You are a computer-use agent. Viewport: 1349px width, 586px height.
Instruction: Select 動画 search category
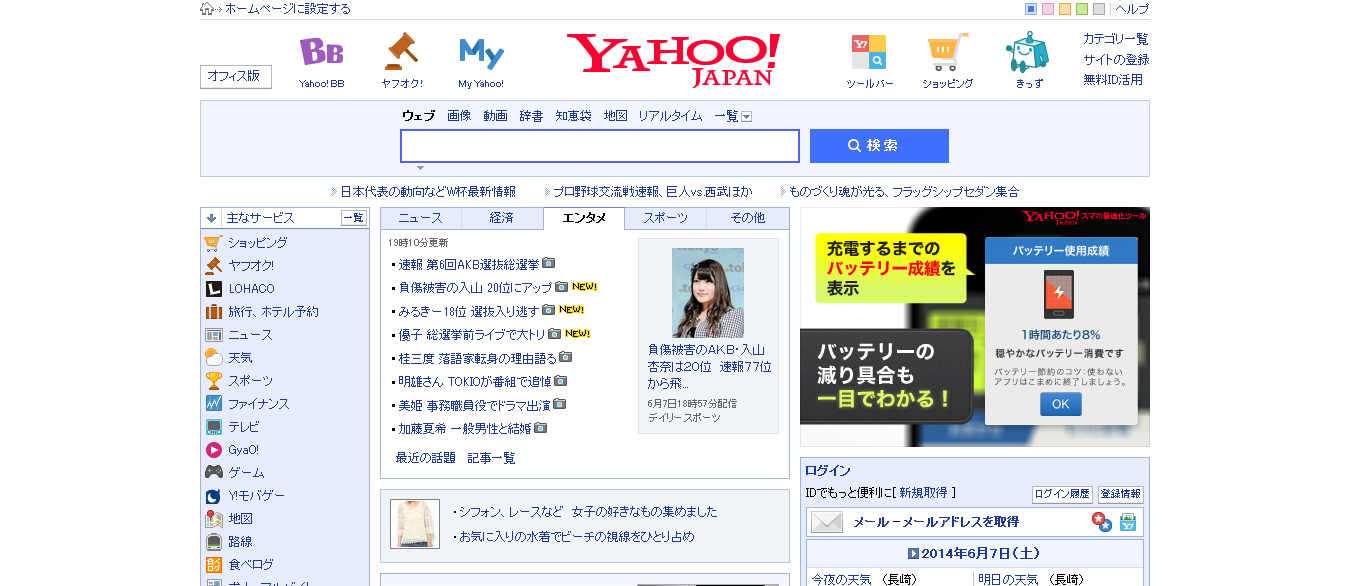tap(495, 116)
